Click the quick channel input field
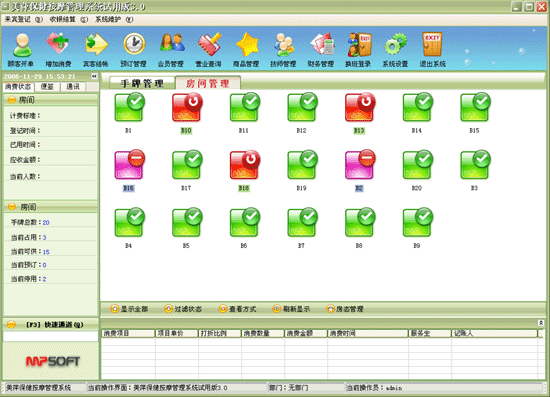The height and width of the screenshot is (397, 550). [x=51, y=336]
